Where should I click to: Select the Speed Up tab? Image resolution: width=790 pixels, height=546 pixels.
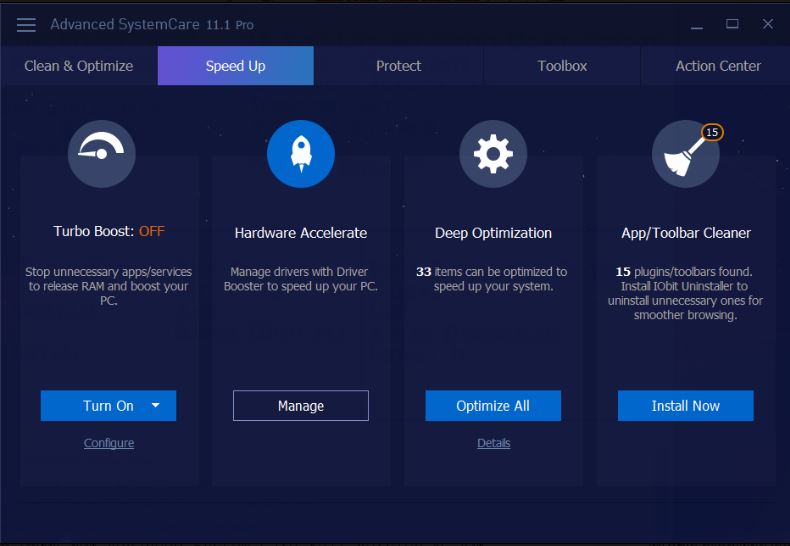(x=236, y=65)
